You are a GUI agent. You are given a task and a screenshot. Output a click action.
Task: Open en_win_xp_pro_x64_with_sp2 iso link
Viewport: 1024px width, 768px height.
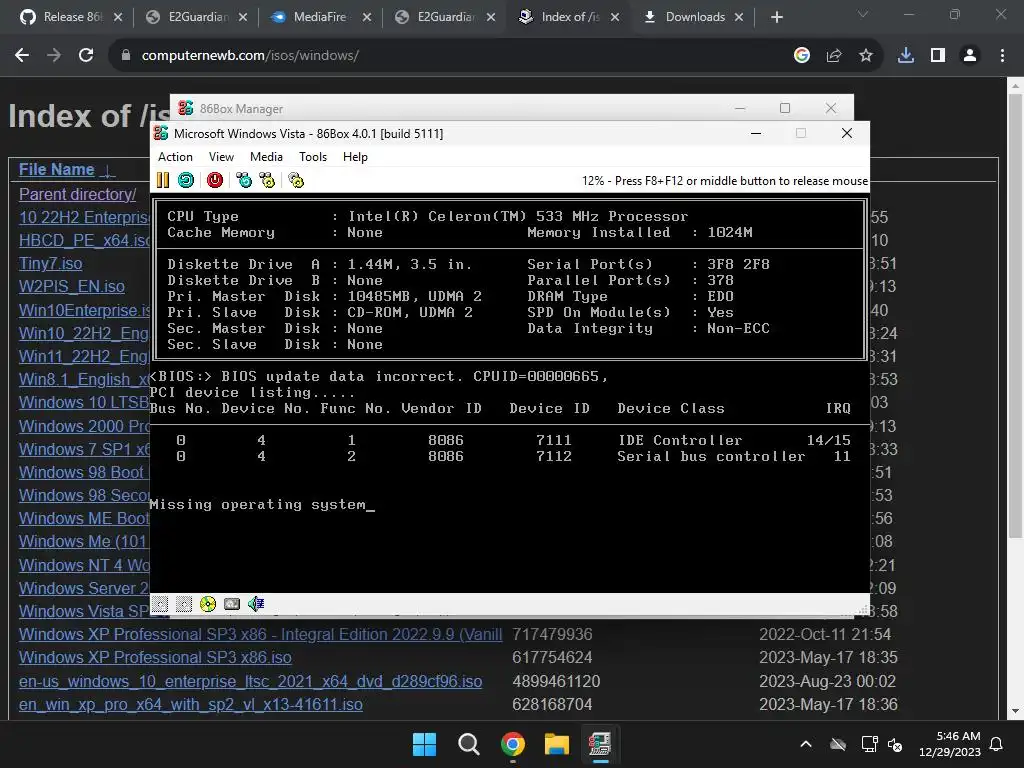pyautogui.click(x=191, y=704)
